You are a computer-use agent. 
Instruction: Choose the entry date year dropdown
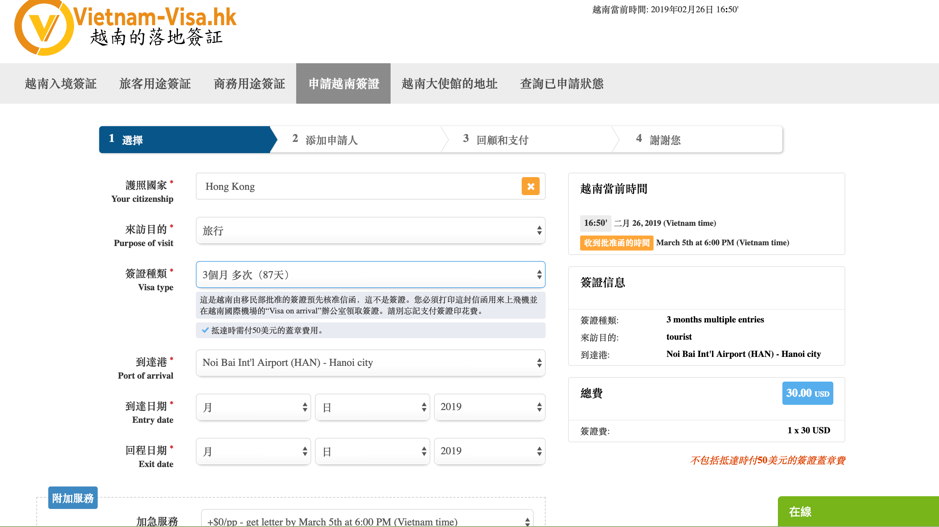click(x=489, y=407)
